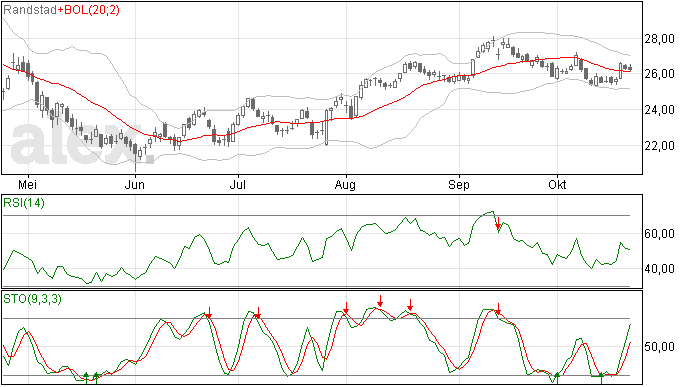The width and height of the screenshot is (690, 387).
Task: Click the Okt month label
Action: click(x=557, y=184)
